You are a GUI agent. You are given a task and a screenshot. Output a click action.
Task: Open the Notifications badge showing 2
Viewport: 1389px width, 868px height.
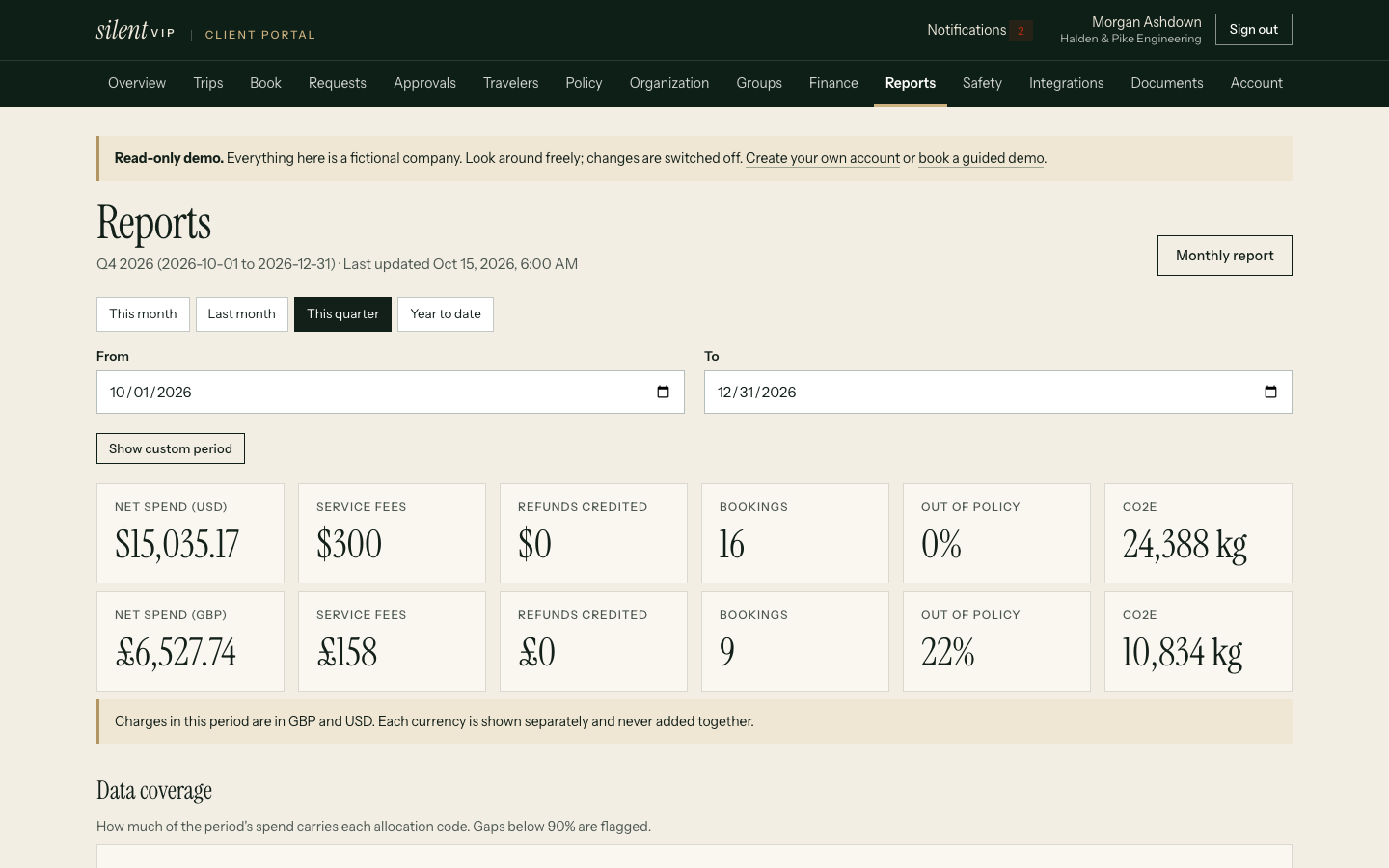tap(1021, 30)
